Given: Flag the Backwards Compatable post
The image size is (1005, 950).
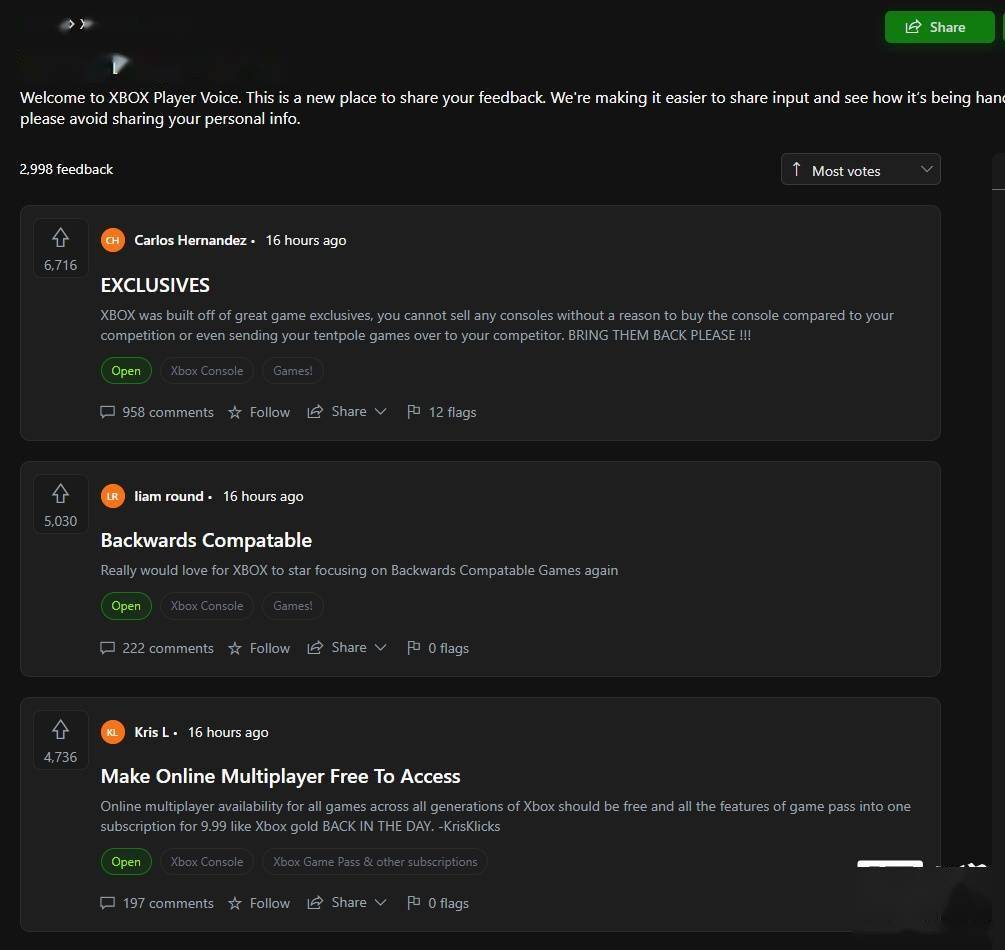Looking at the screenshot, I should click(x=438, y=648).
